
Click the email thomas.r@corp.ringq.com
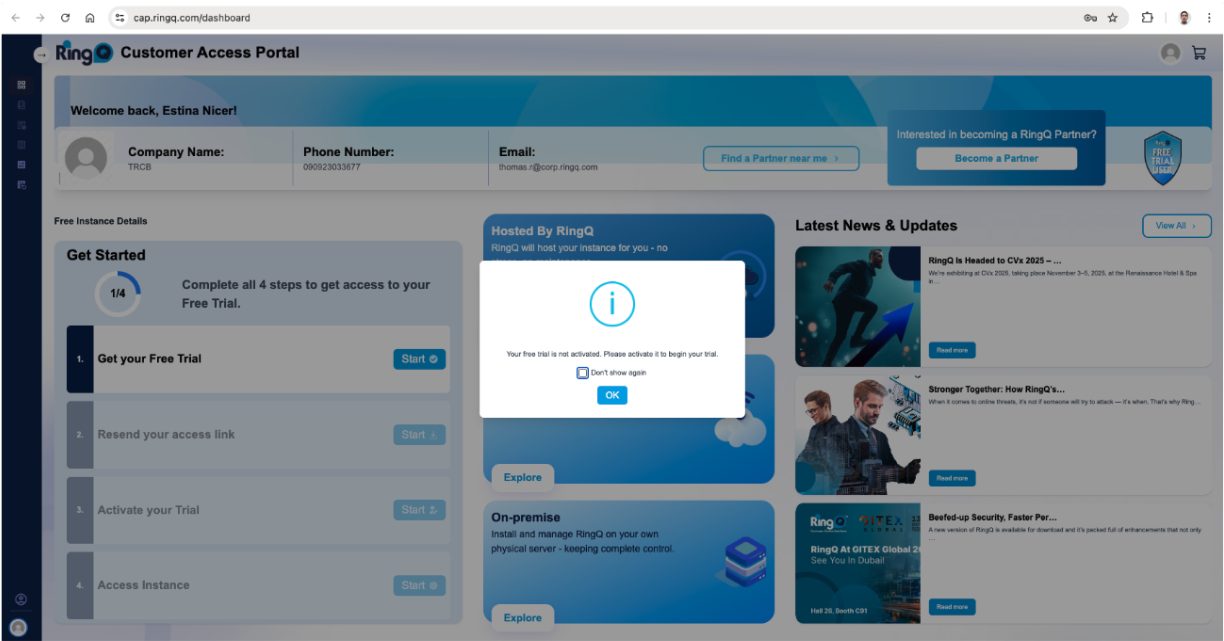click(548, 167)
